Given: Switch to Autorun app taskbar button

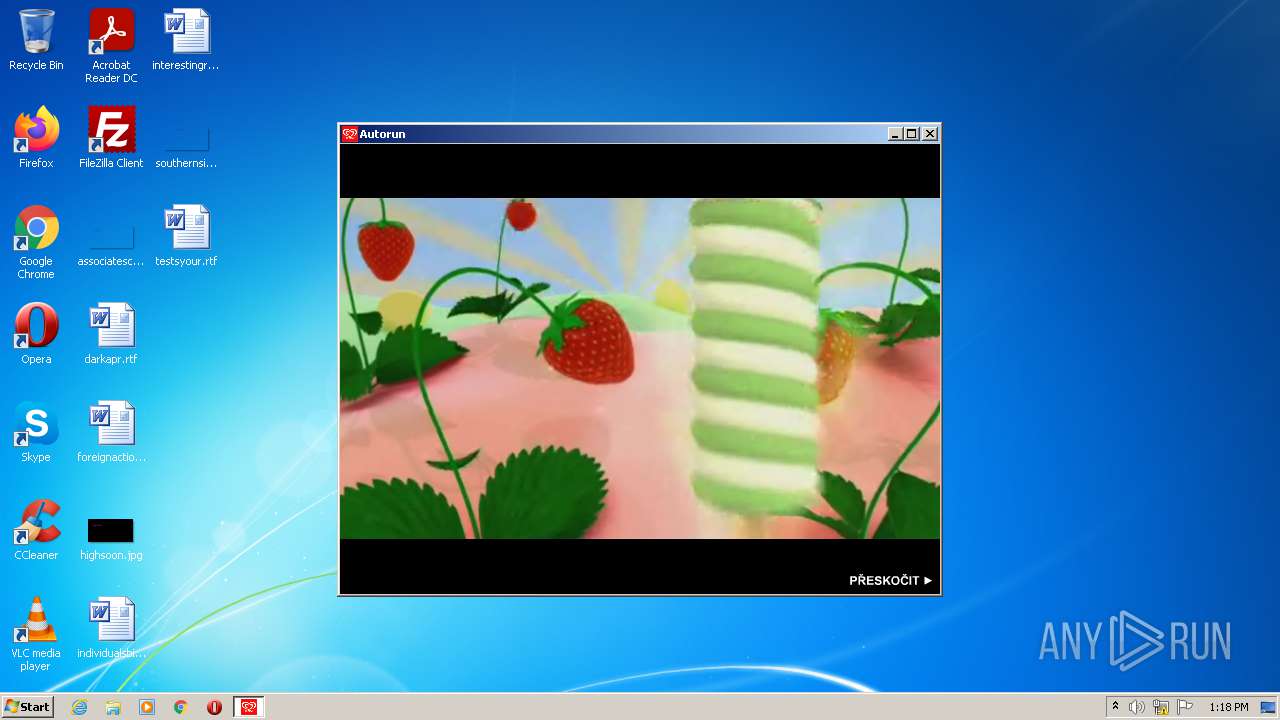Looking at the screenshot, I should [x=249, y=707].
